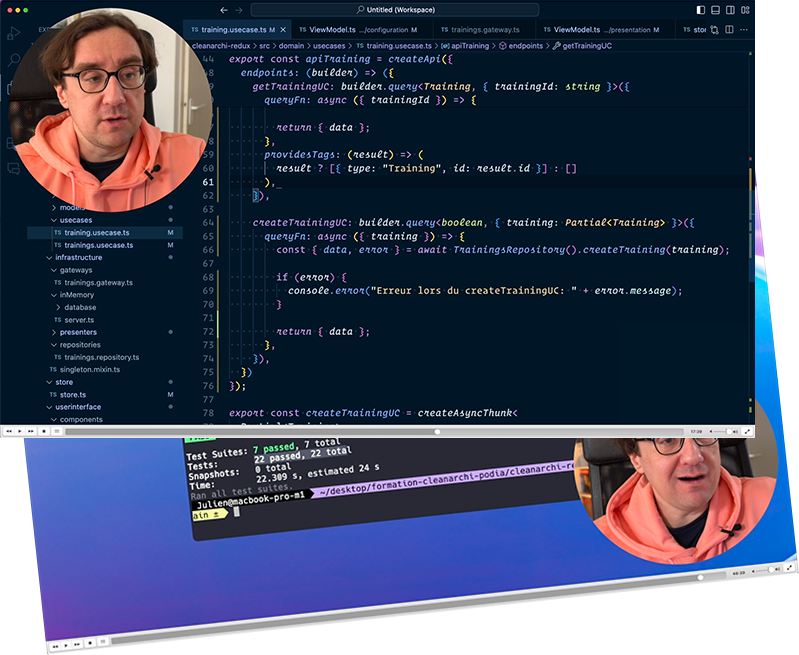Click endpoints breadcrumb symbol
The width and height of the screenshot is (799, 655).
[x=521, y=46]
